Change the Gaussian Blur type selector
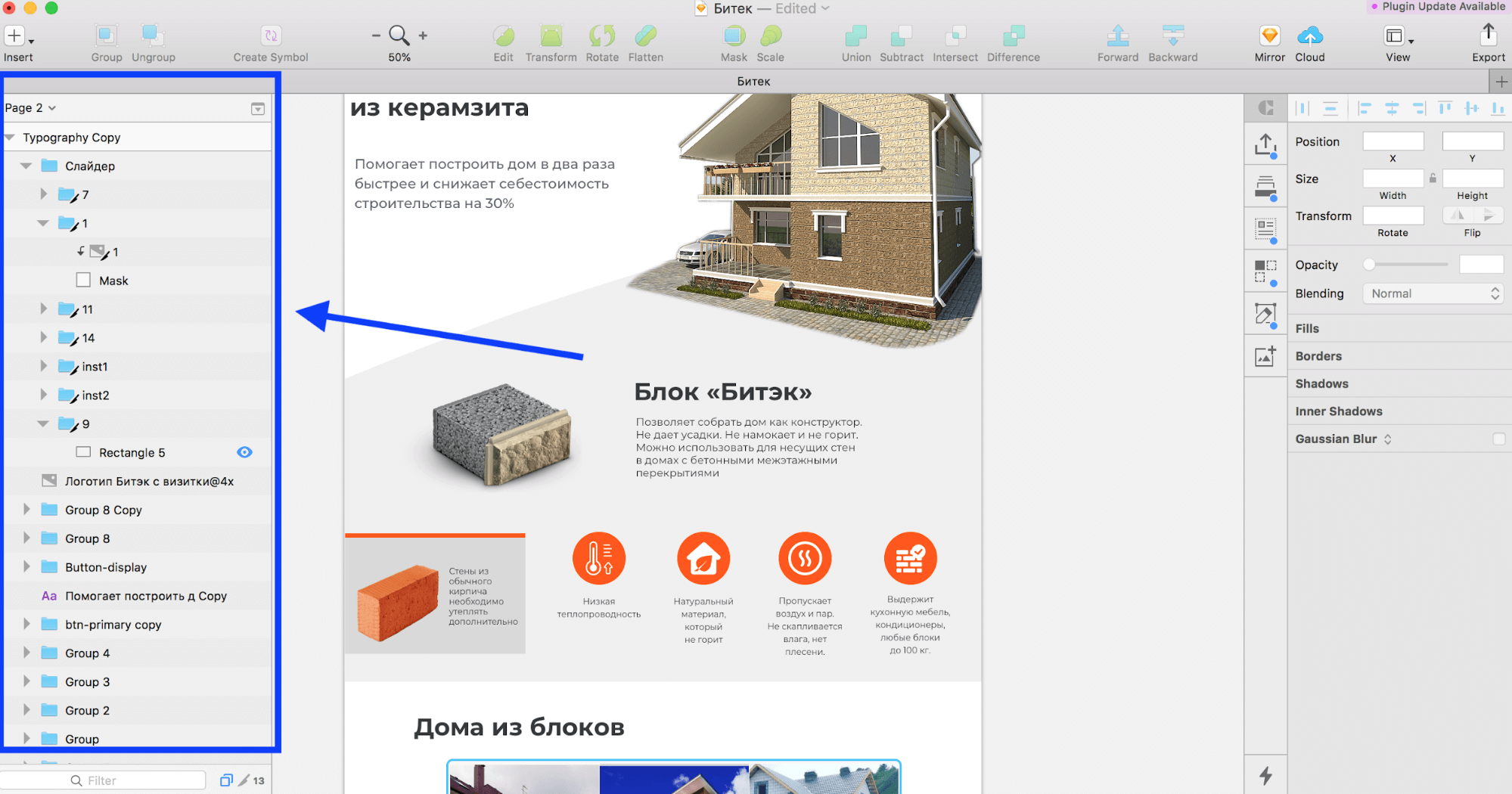Screen dimensions: 1512x794 pyautogui.click(x=1387, y=439)
